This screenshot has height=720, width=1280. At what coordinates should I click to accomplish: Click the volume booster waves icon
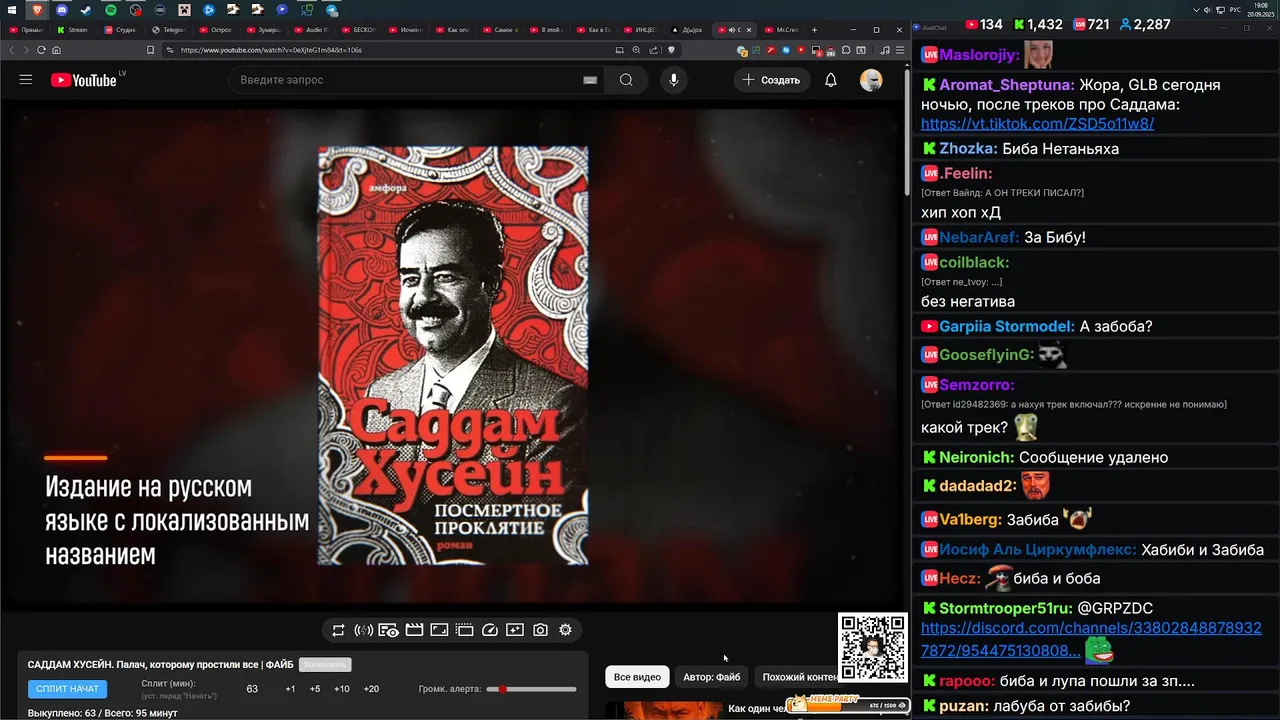[364, 630]
